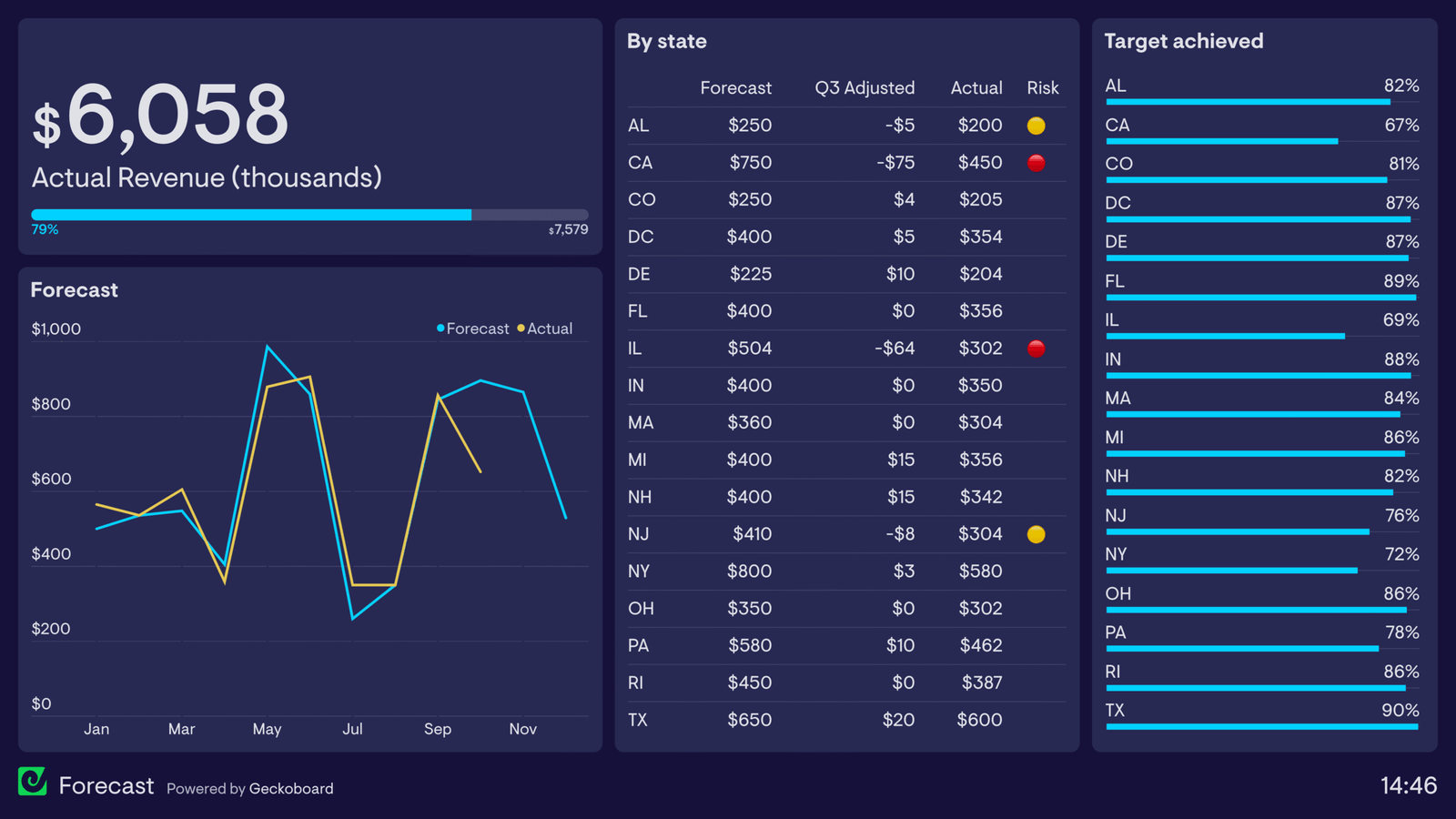Click the green Geckoboard logo icon
The height and width of the screenshot is (819, 1456).
[x=32, y=781]
